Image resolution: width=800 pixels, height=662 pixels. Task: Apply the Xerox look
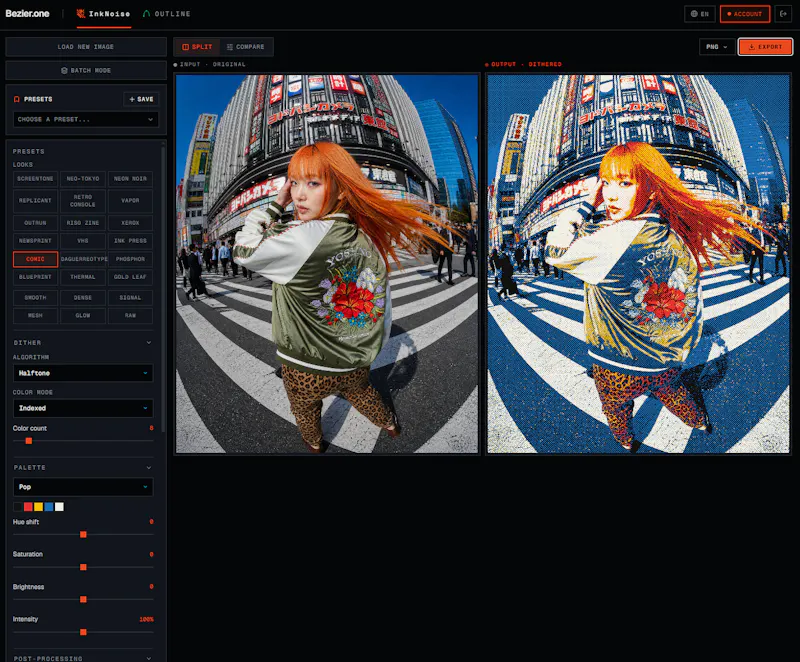tap(130, 223)
